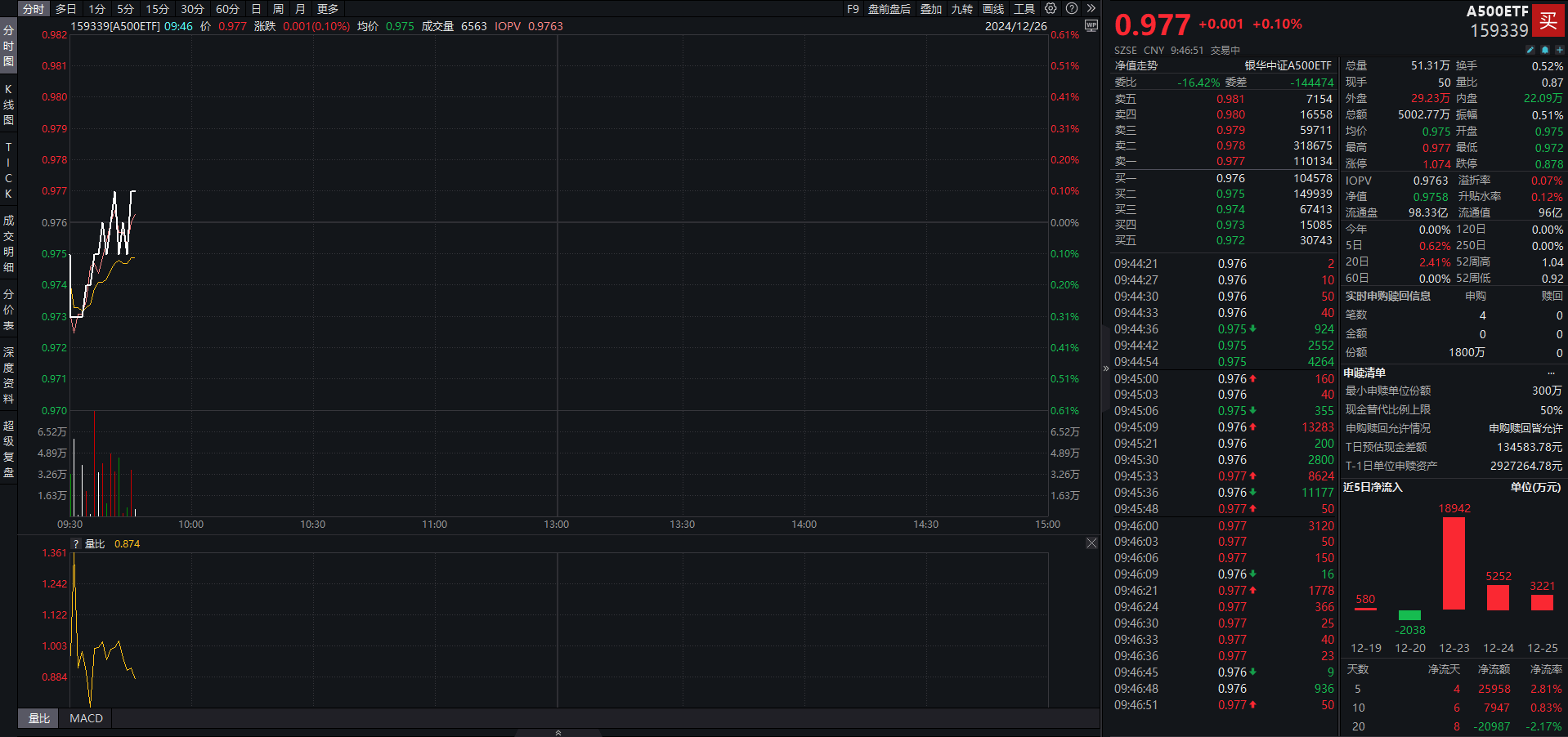Viewport: 1568px width, 737px height.
Task: Click the question-mark icon beside 量比 indicator
Action: click(x=75, y=543)
